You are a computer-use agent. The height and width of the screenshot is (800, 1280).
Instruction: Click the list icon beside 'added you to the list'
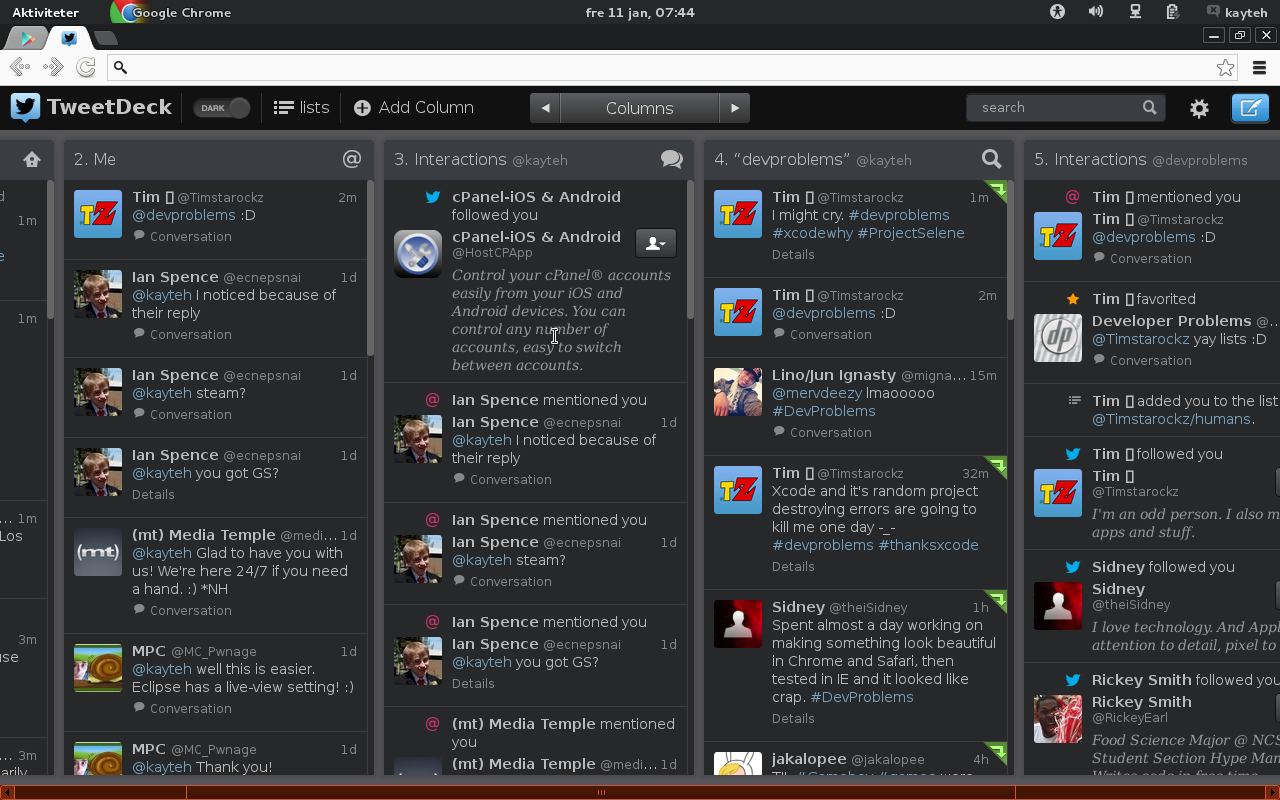[x=1074, y=400]
